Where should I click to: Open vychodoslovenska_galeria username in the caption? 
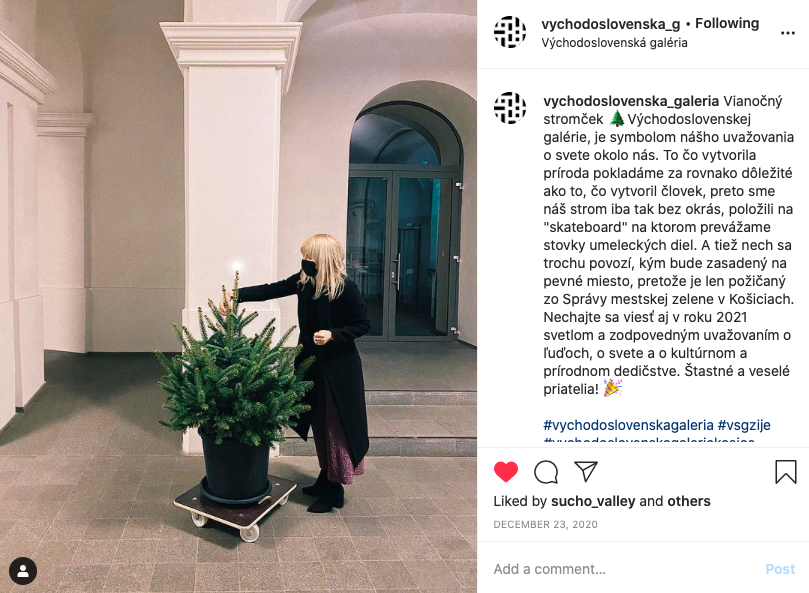click(631, 101)
